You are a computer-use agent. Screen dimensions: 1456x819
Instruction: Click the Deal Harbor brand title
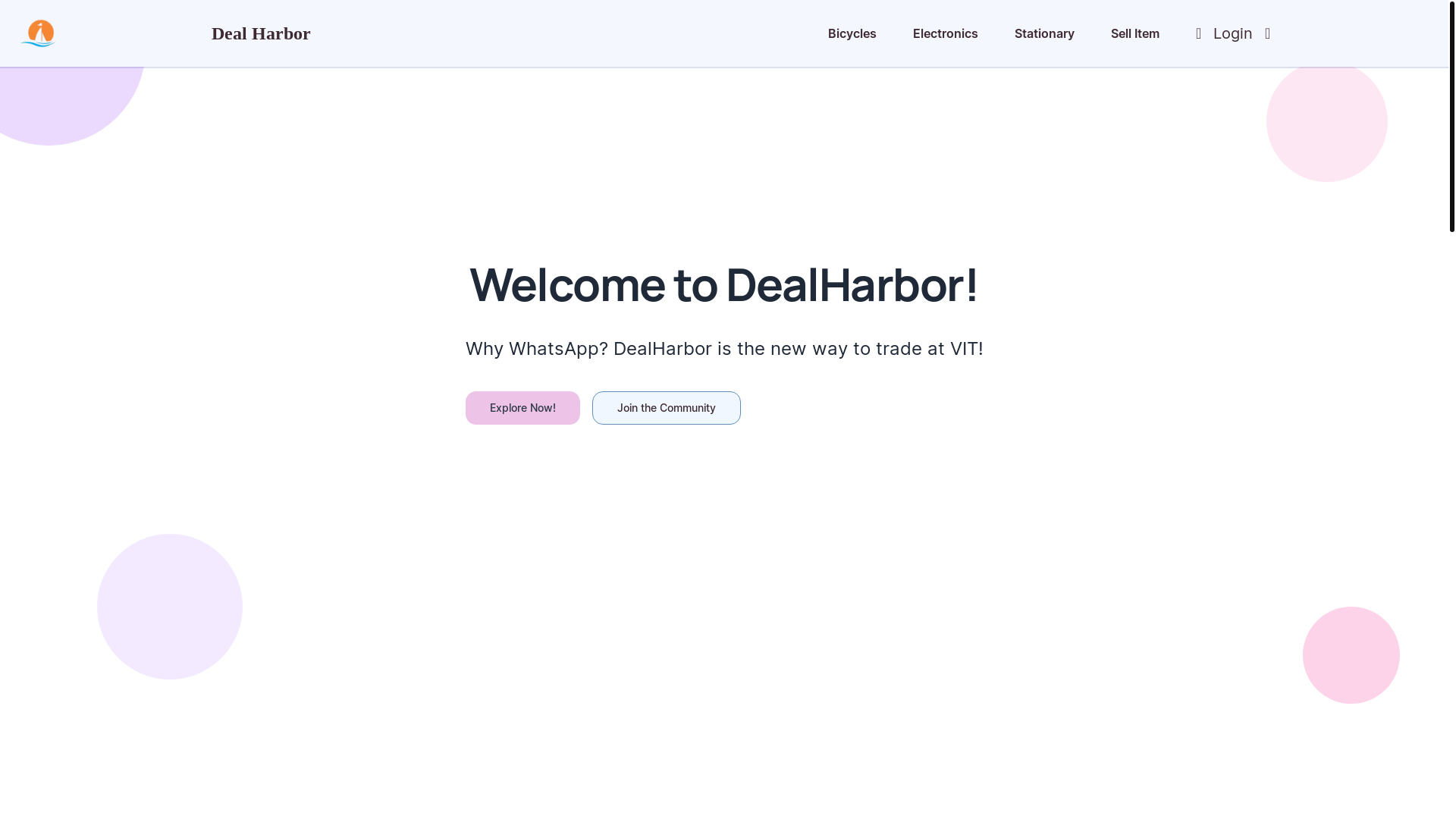coord(261,33)
